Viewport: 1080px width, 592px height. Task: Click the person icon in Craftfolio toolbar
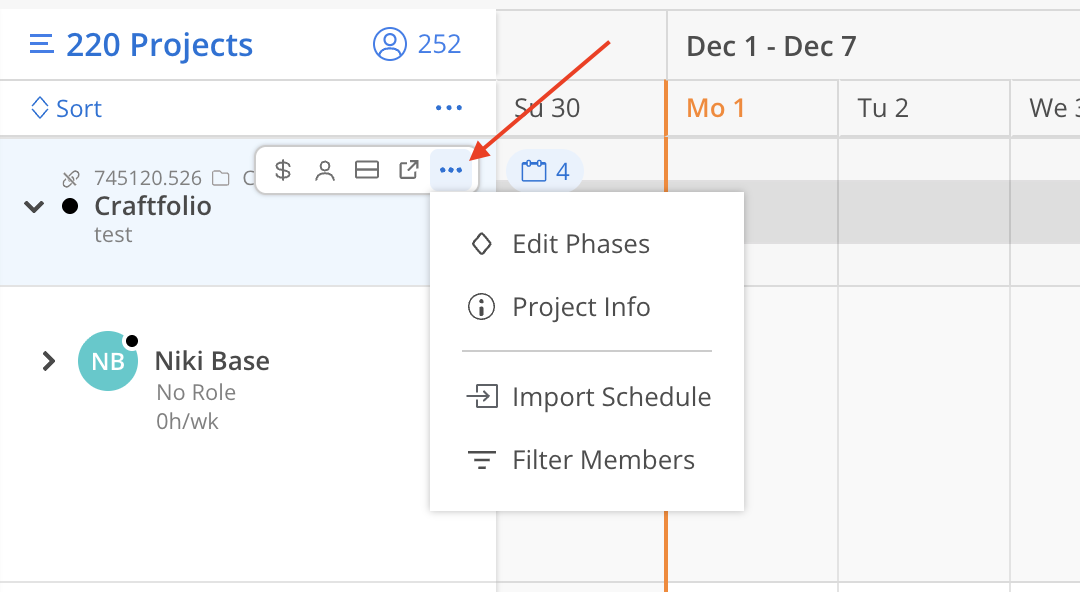325,170
